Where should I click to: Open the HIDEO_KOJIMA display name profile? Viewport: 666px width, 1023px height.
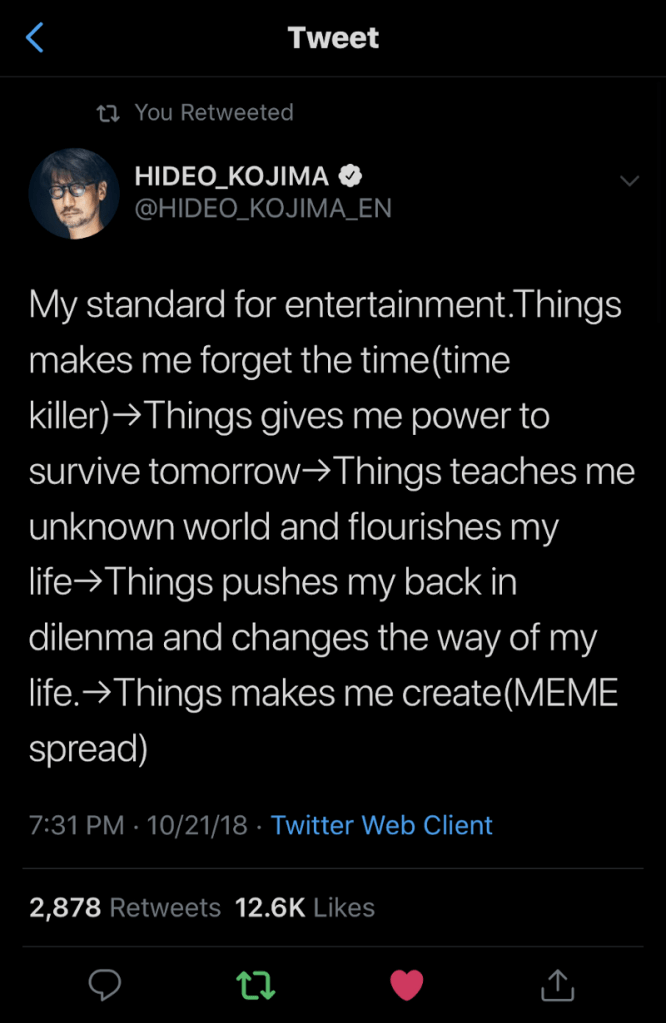(231, 177)
